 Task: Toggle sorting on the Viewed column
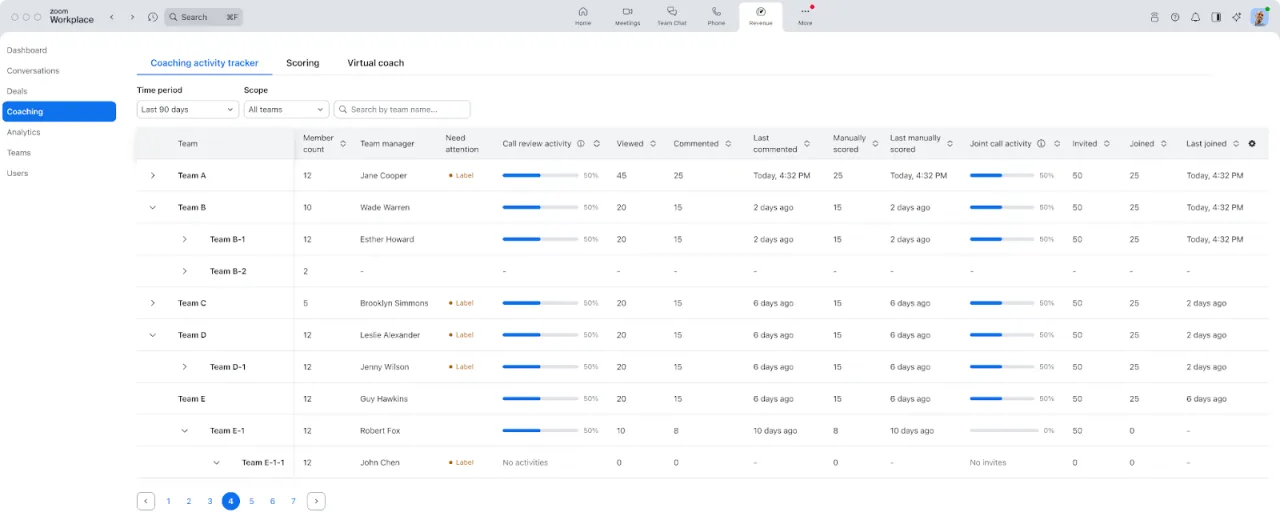coord(653,144)
